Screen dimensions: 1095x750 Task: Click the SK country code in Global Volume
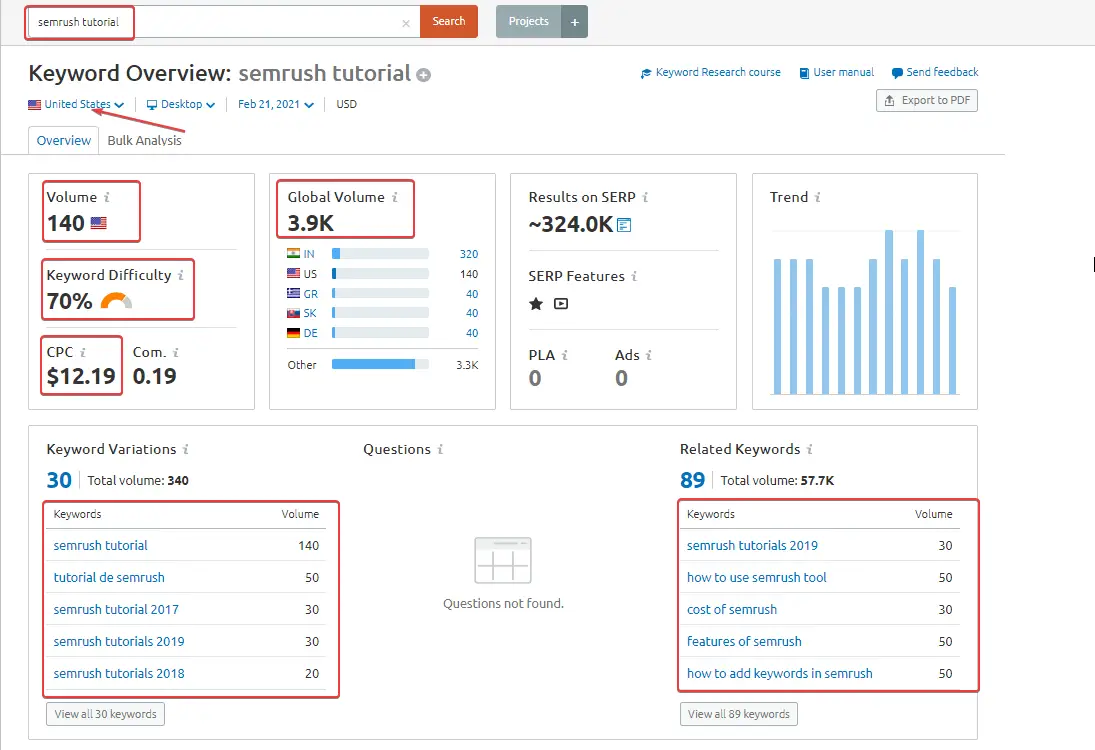pyautogui.click(x=310, y=314)
